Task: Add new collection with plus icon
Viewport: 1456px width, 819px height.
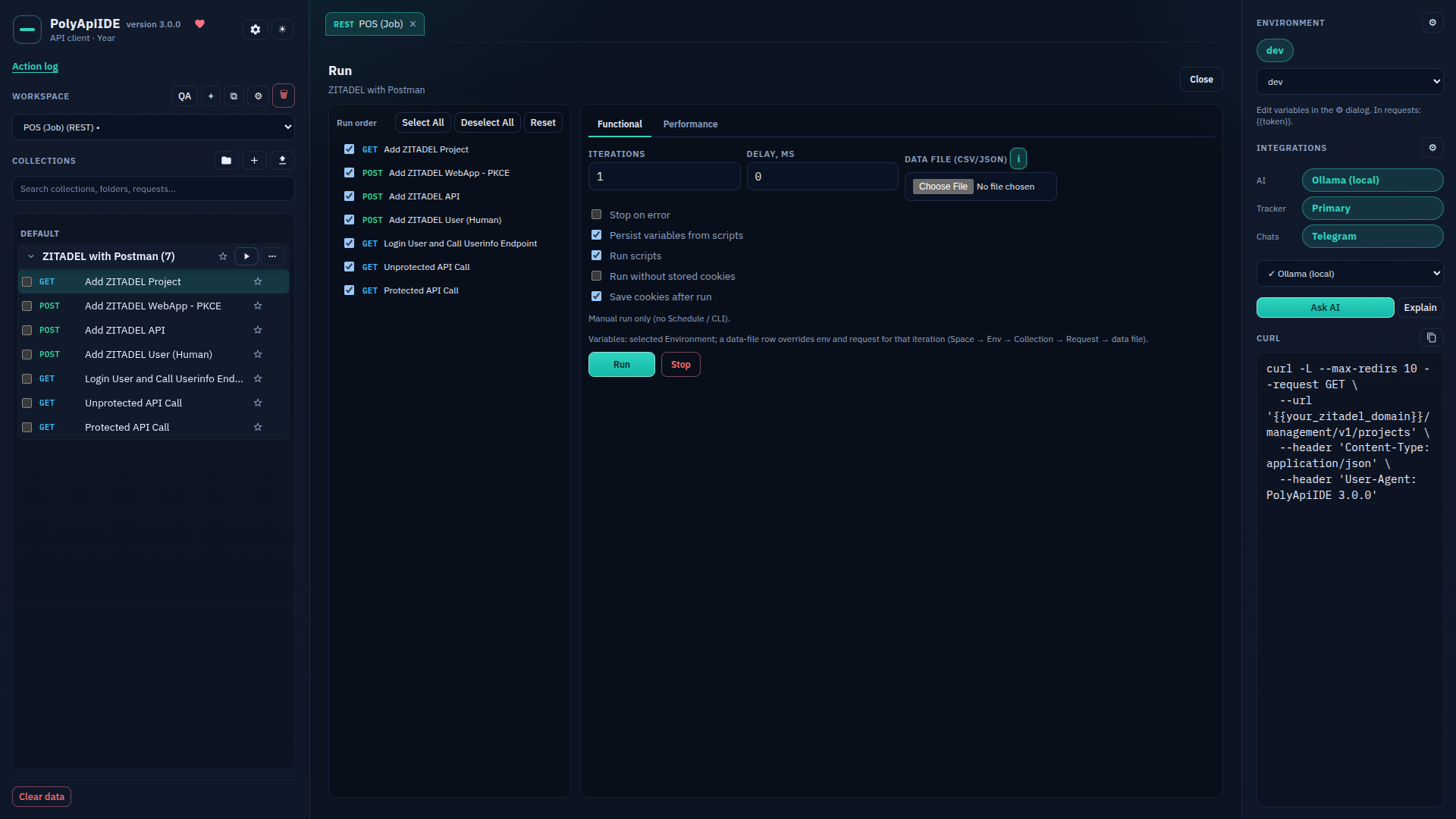Action: pos(254,161)
